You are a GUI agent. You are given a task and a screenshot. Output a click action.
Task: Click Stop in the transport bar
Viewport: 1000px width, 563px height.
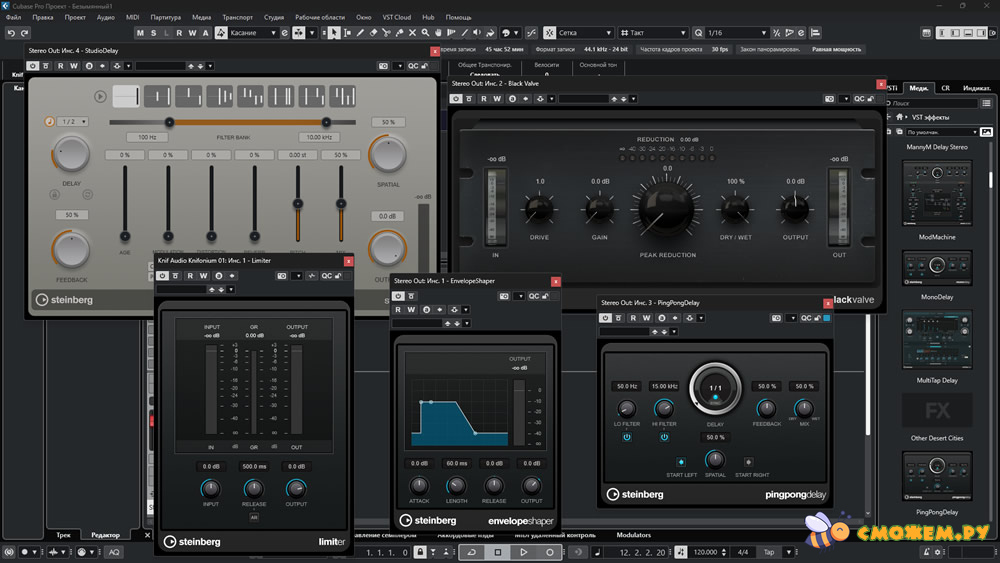click(497, 552)
